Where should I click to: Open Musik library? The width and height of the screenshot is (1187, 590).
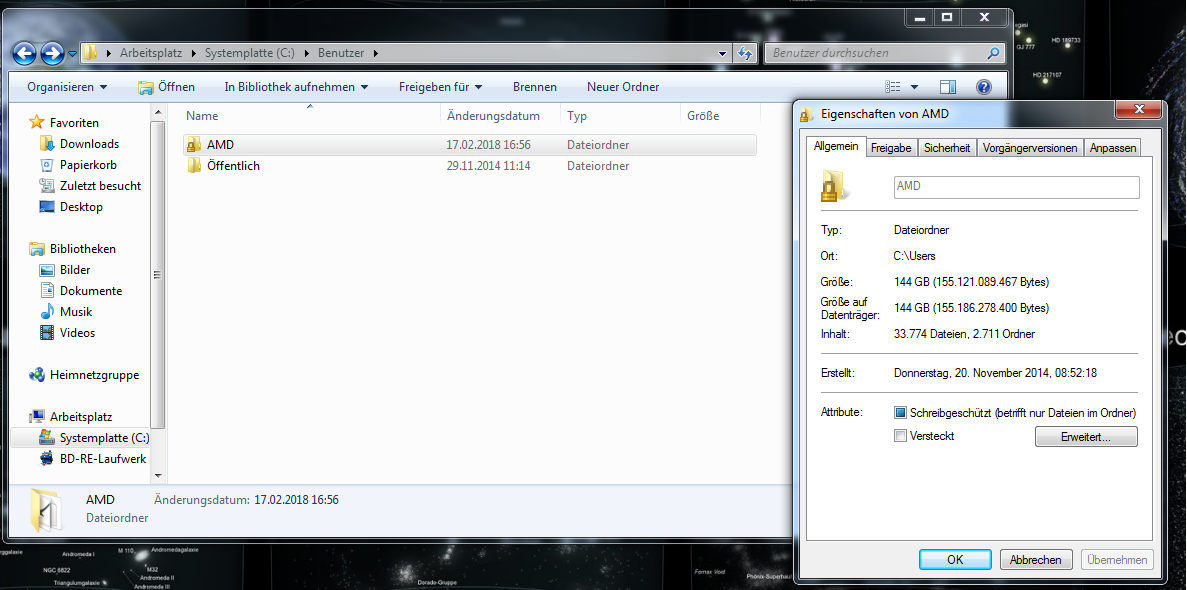65,312
